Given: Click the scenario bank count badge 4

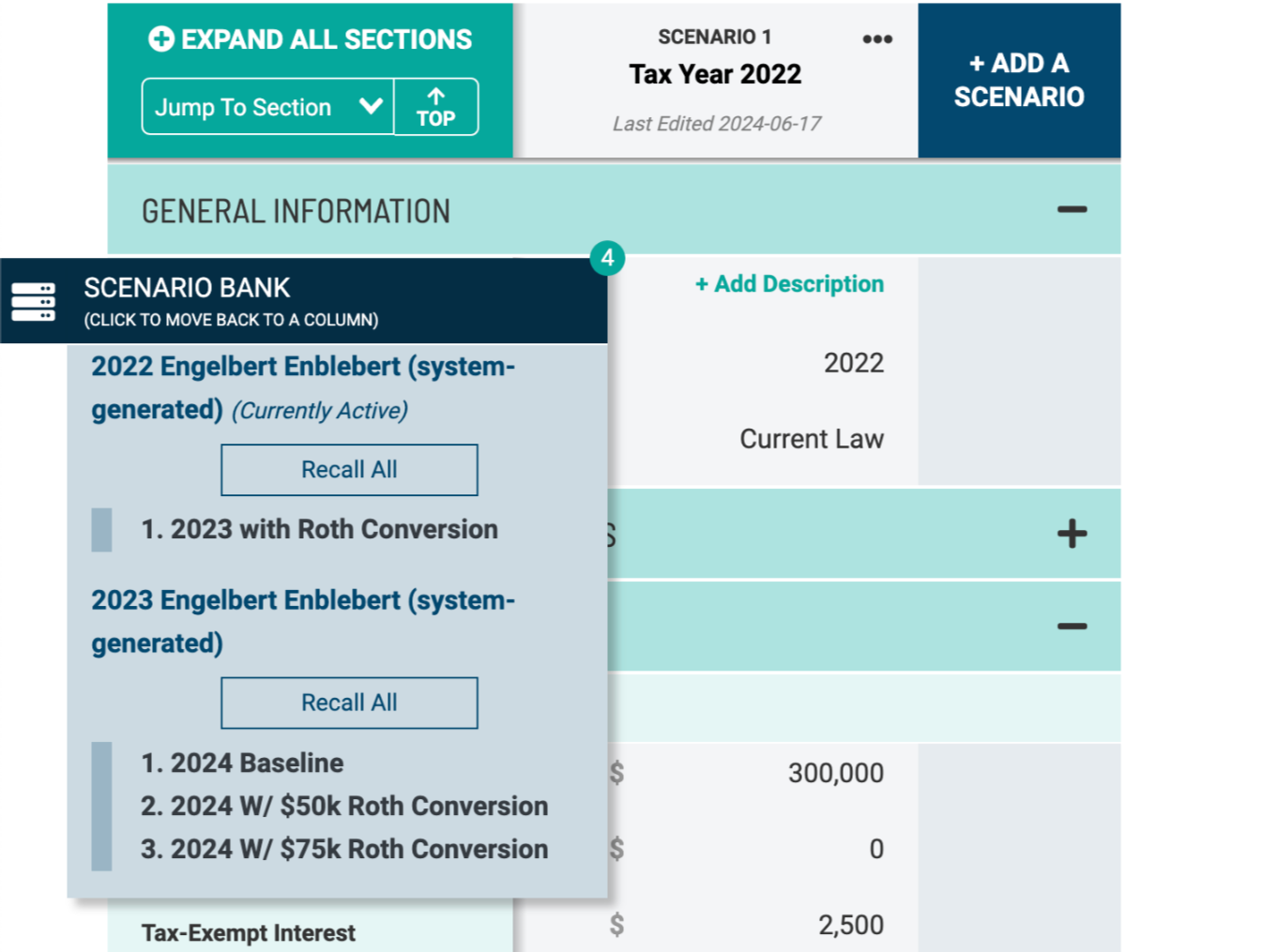Looking at the screenshot, I should click(607, 258).
